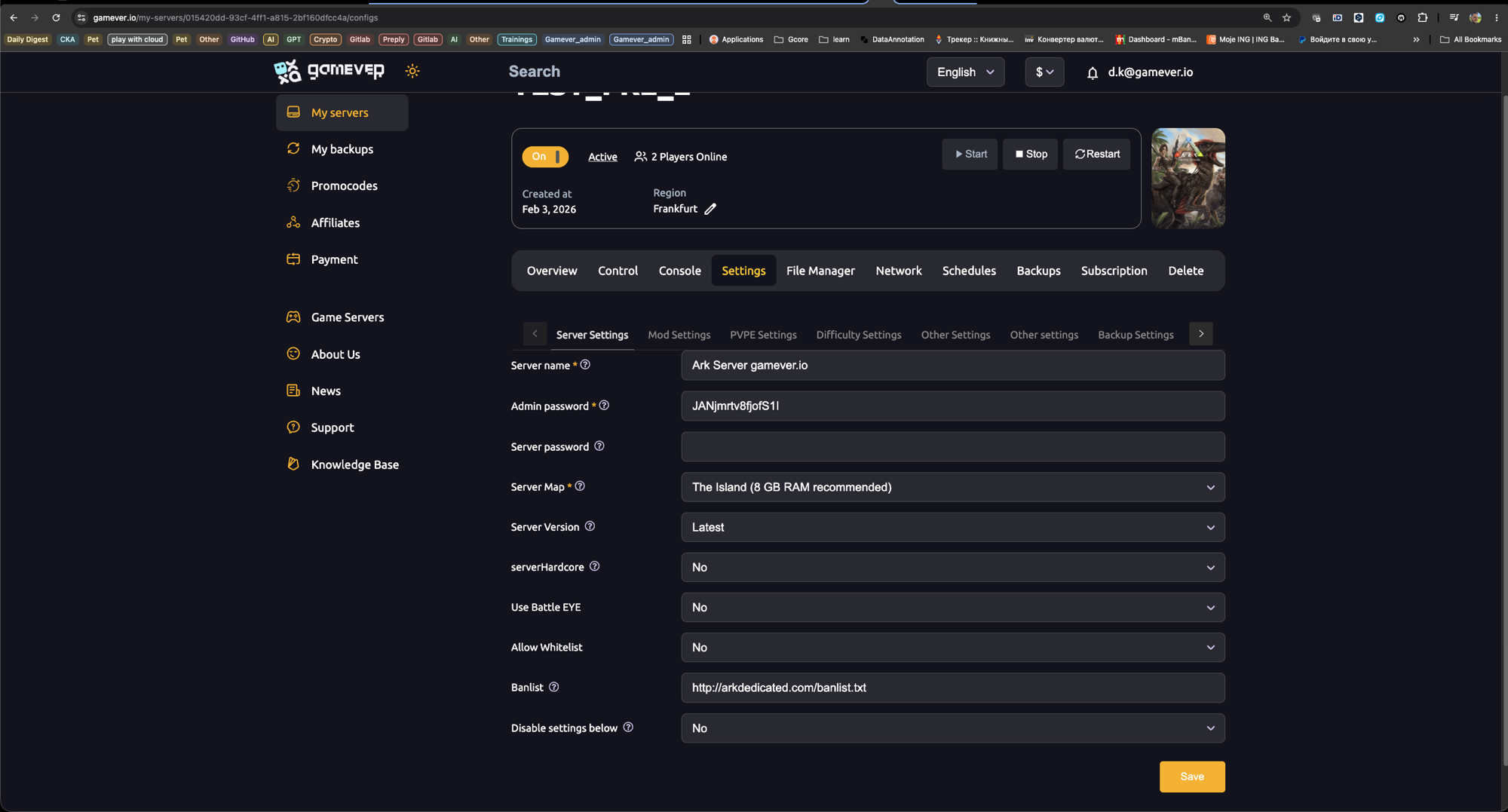Open the Backup Settings sub-tab
Screen dimensions: 1508x812
pyautogui.click(x=1136, y=335)
